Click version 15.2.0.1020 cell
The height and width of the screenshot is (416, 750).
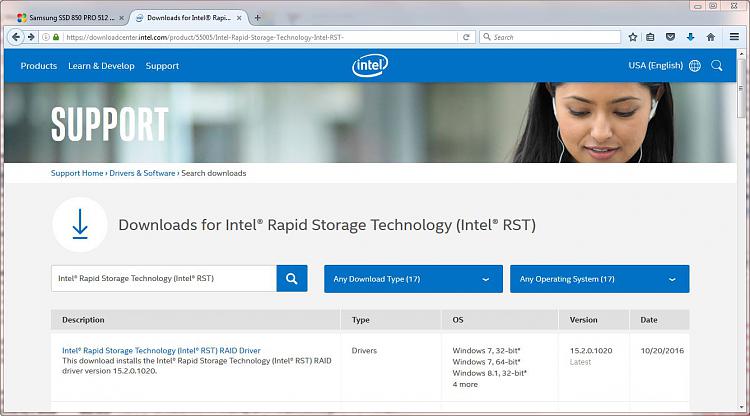[x=591, y=350]
